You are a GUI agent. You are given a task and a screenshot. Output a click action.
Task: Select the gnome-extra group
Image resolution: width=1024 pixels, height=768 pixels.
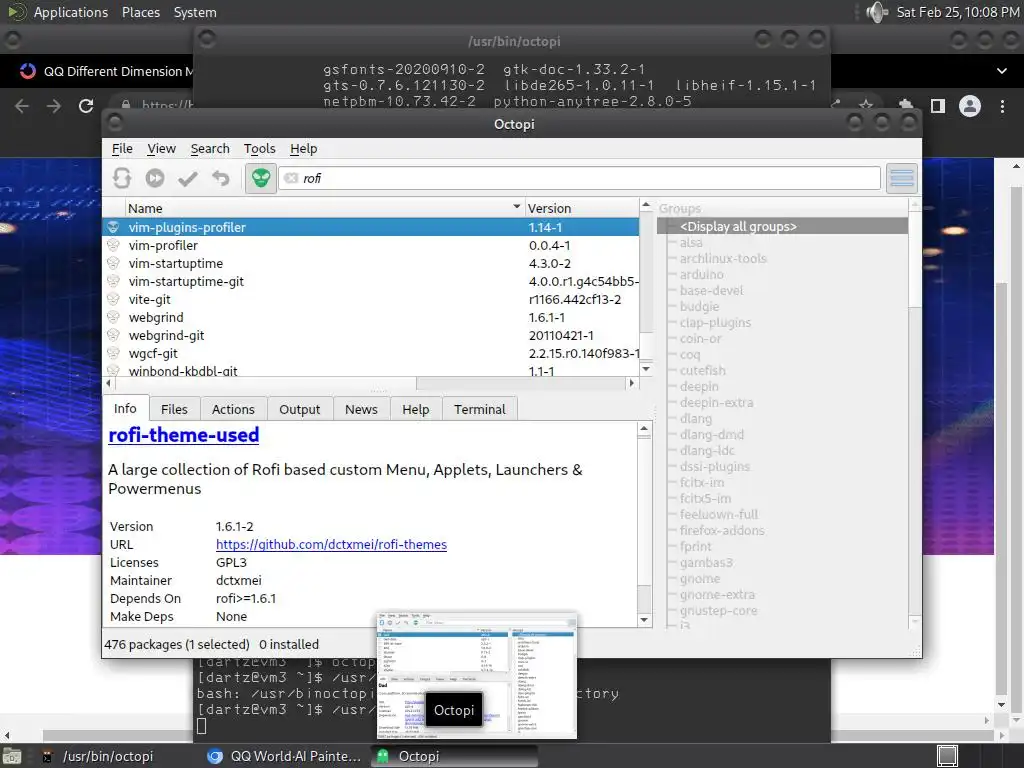click(x=717, y=595)
